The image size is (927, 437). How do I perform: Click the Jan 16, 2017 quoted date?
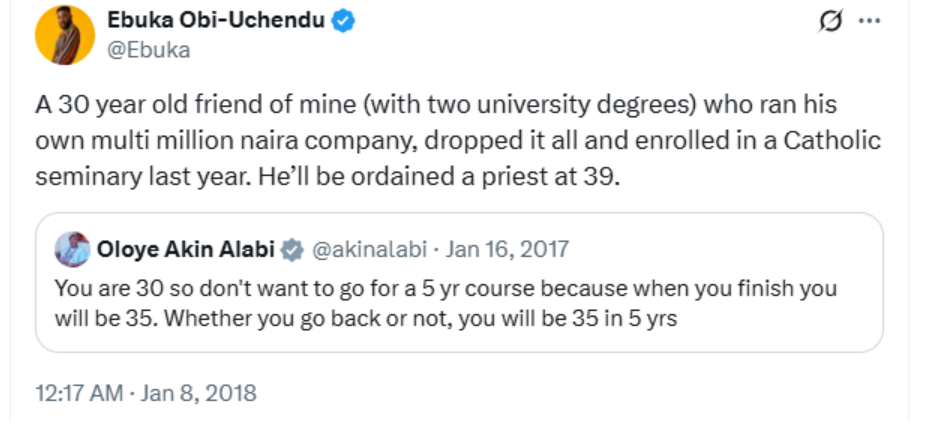tap(506, 250)
